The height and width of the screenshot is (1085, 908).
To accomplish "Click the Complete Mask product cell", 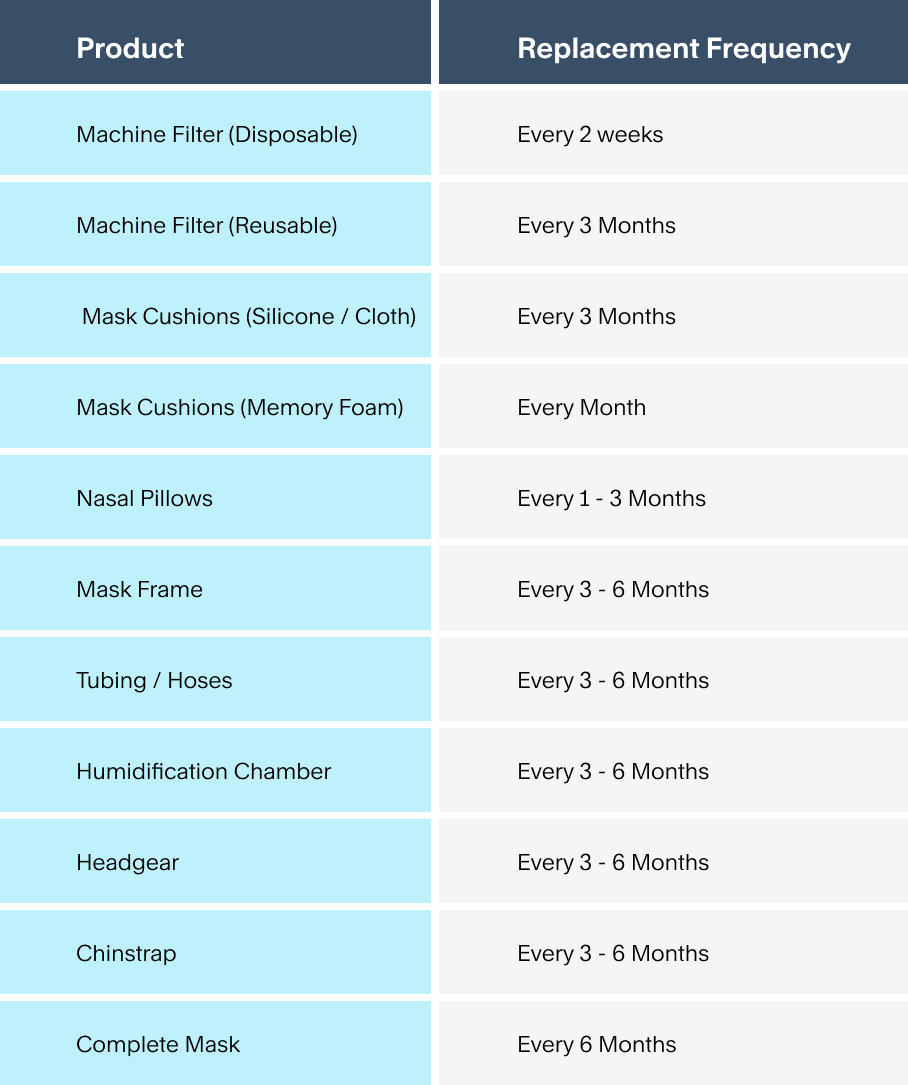I will coord(158,1044).
